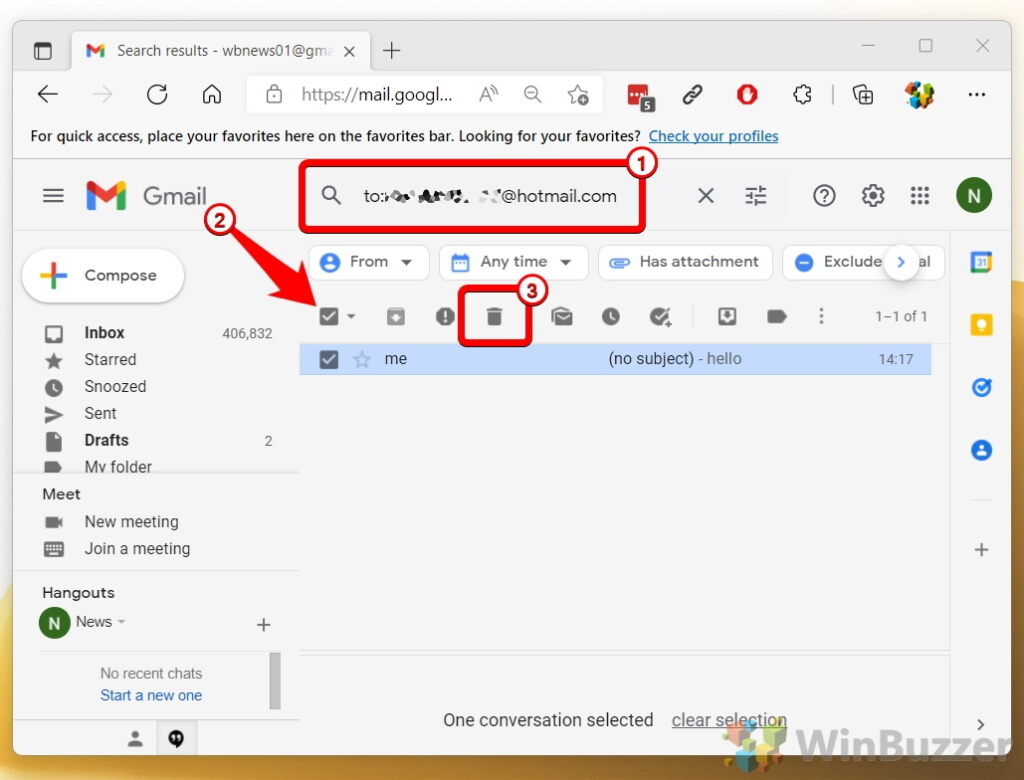The image size is (1024, 780).
Task: Star the email from 'me'
Action: click(361, 358)
